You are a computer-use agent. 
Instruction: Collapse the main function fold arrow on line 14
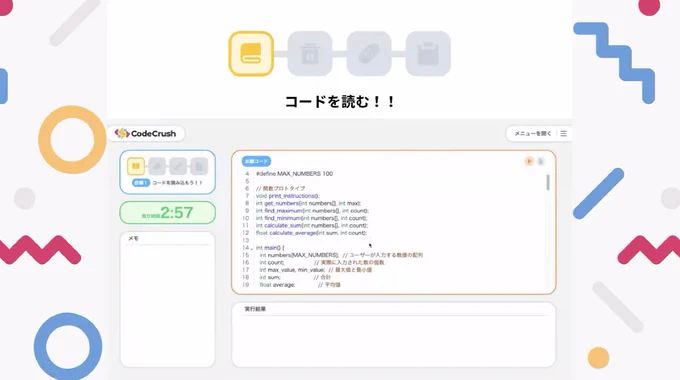click(252, 249)
